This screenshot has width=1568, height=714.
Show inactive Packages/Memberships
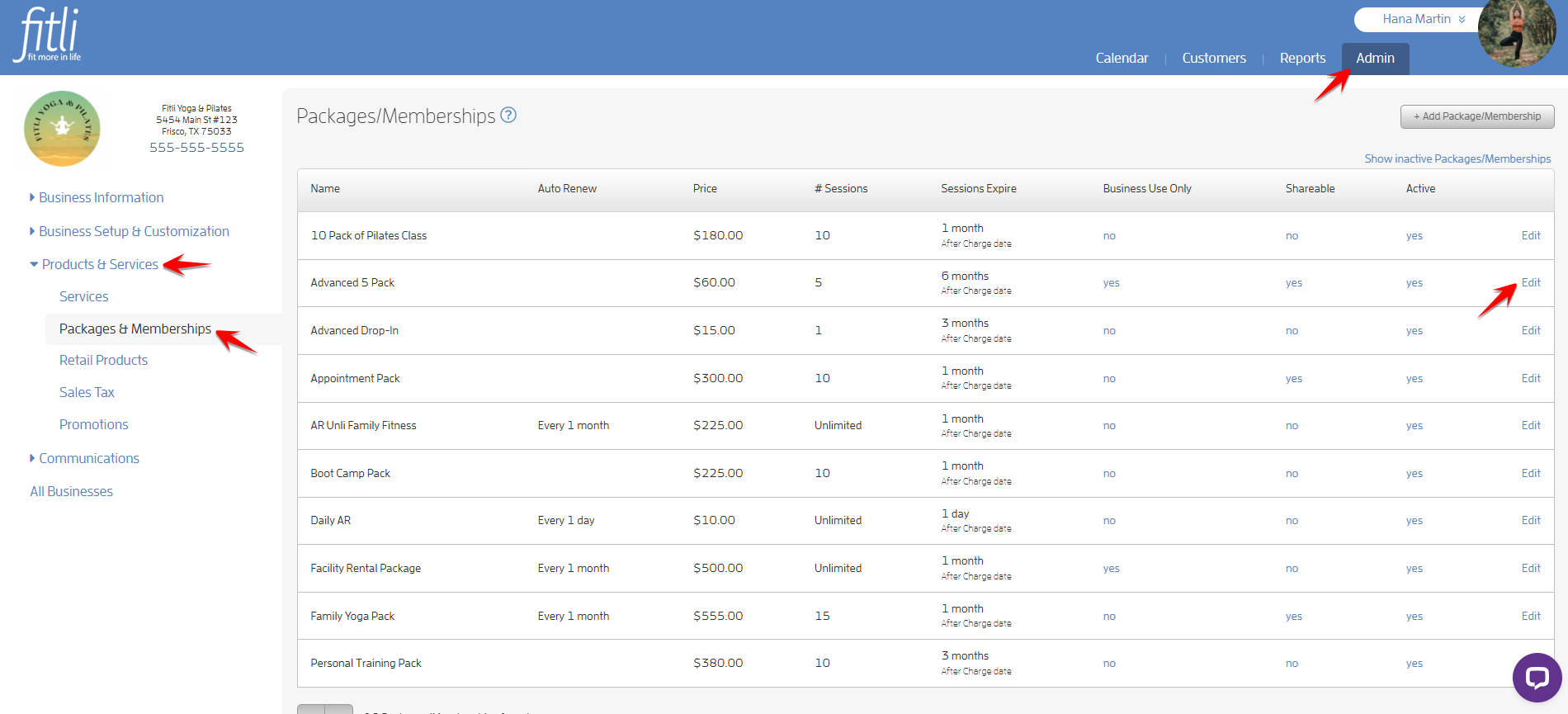click(1457, 158)
